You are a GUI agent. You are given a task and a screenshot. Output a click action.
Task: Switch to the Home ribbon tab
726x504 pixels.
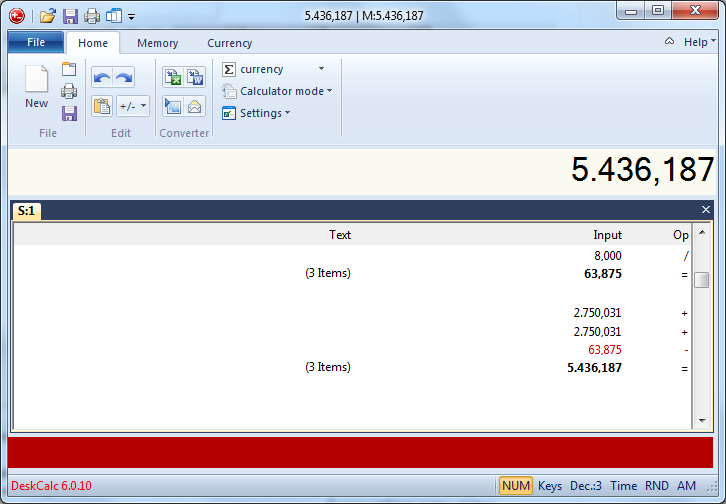(x=93, y=43)
